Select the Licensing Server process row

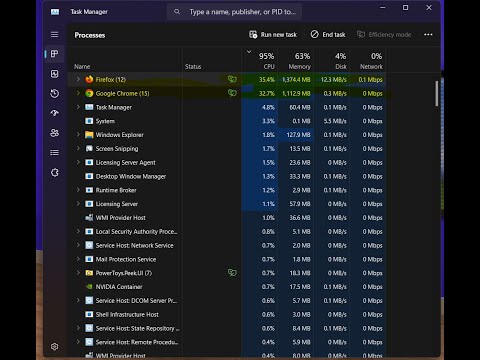[227, 204]
